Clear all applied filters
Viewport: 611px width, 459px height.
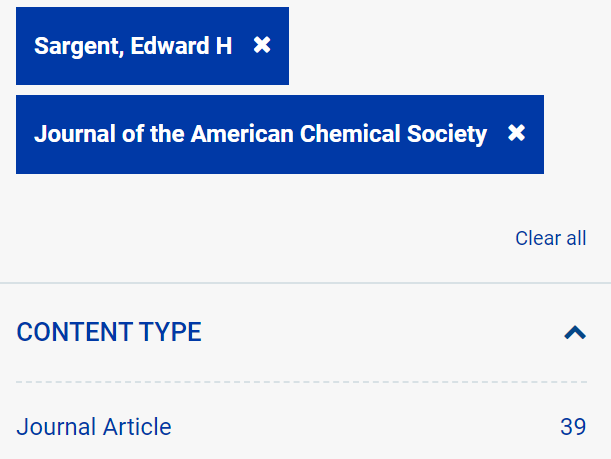click(x=551, y=238)
